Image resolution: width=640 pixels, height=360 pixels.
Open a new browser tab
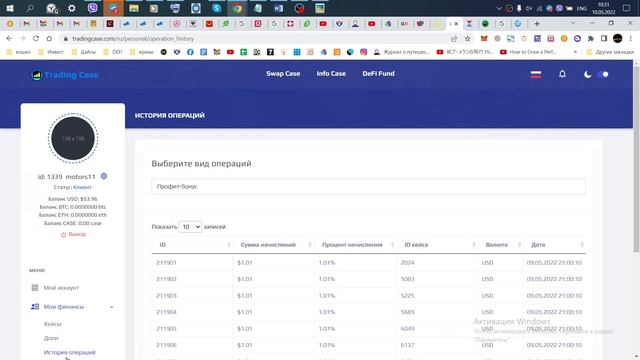[537, 24]
